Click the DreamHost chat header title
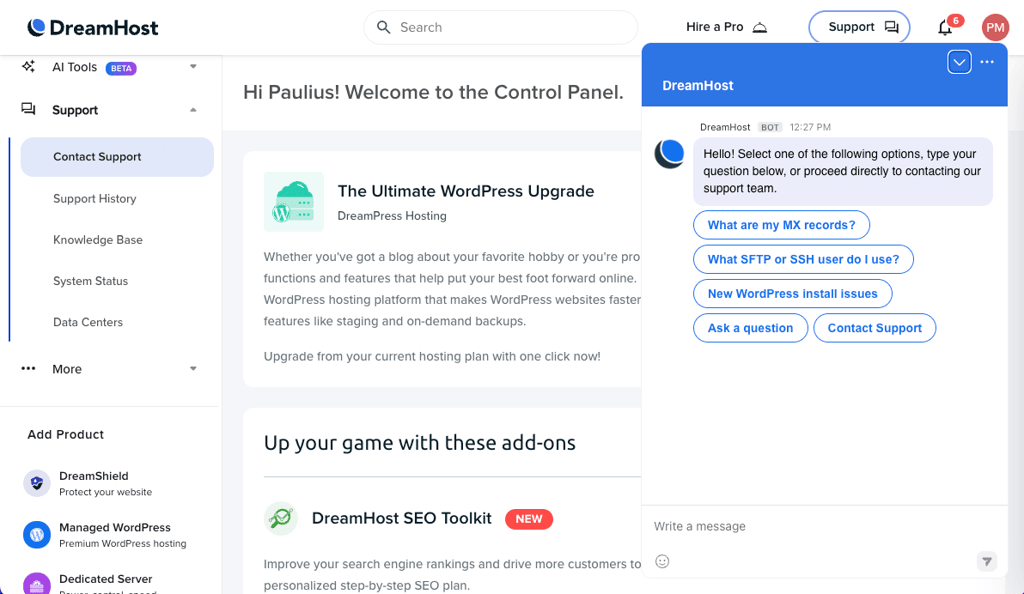The height and width of the screenshot is (594, 1024). tap(697, 86)
